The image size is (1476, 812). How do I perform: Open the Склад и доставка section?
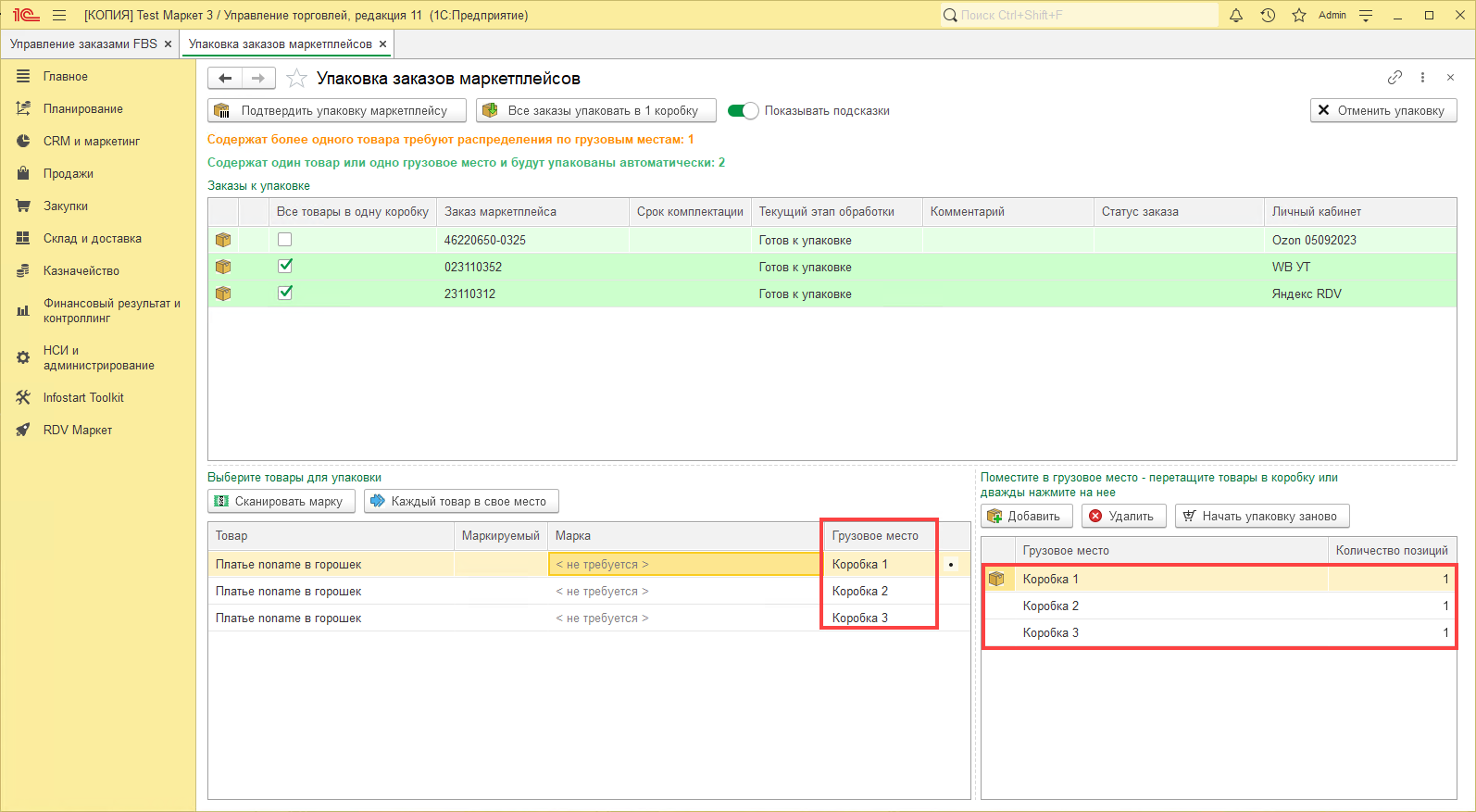[92, 239]
